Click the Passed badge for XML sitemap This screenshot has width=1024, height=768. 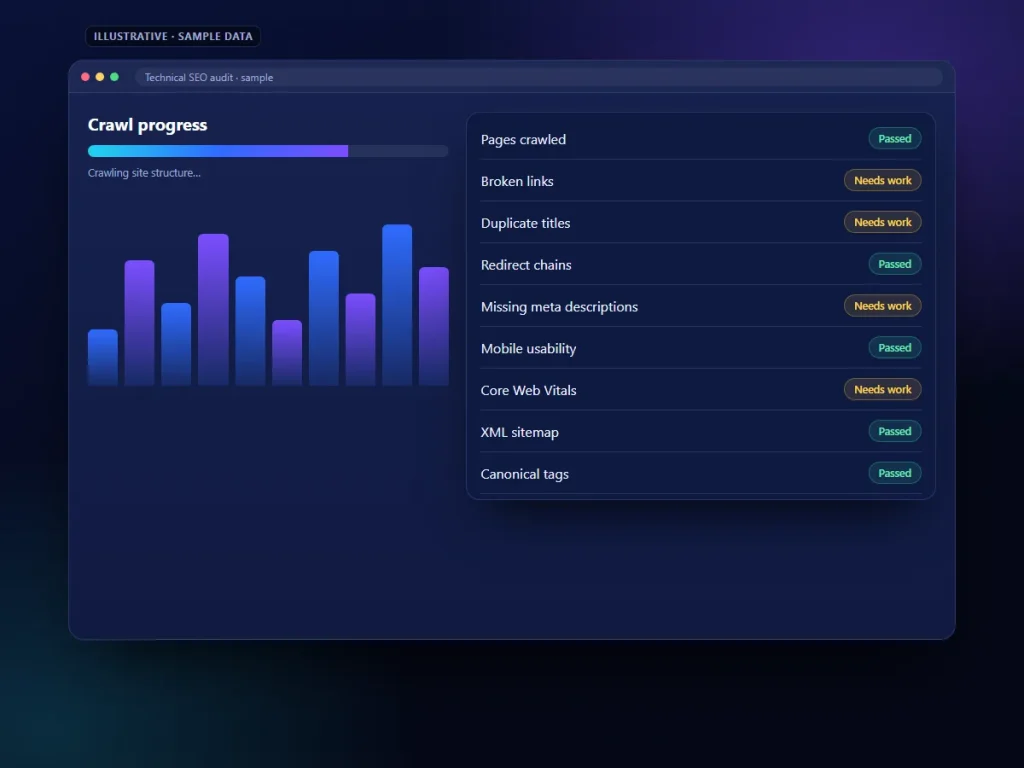[x=895, y=431]
